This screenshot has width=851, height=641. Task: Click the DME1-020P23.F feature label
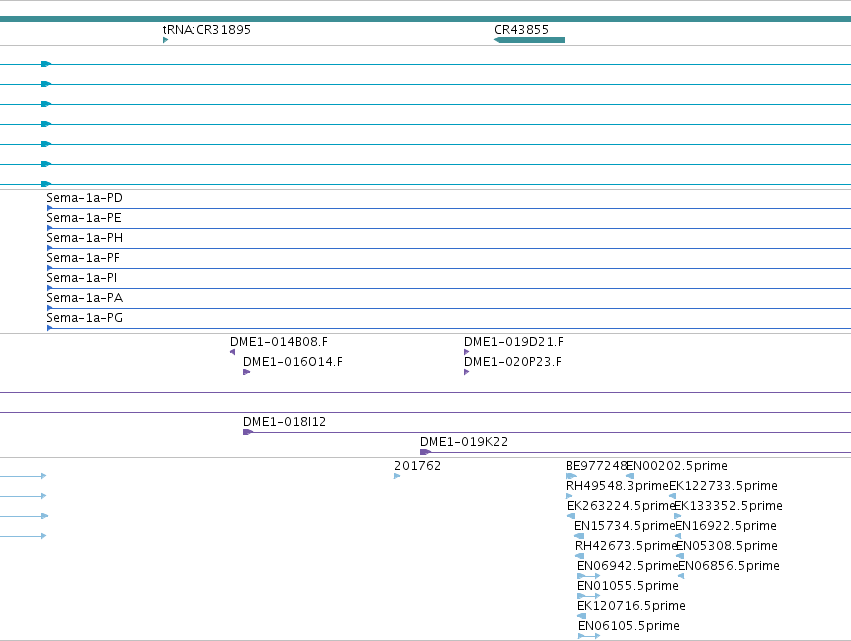coord(512,362)
